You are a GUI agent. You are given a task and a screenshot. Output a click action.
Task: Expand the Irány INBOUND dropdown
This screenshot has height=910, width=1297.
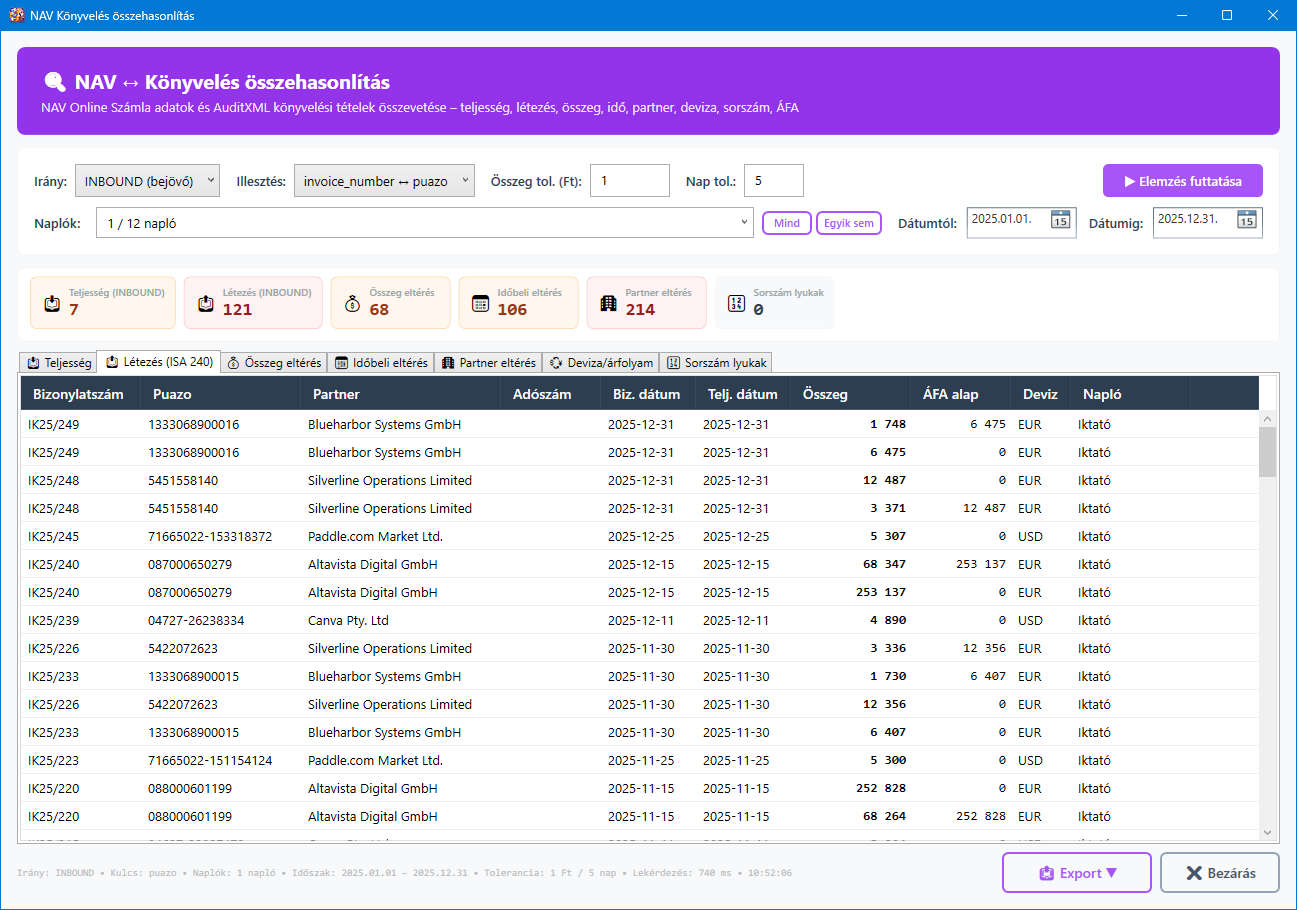[147, 181]
